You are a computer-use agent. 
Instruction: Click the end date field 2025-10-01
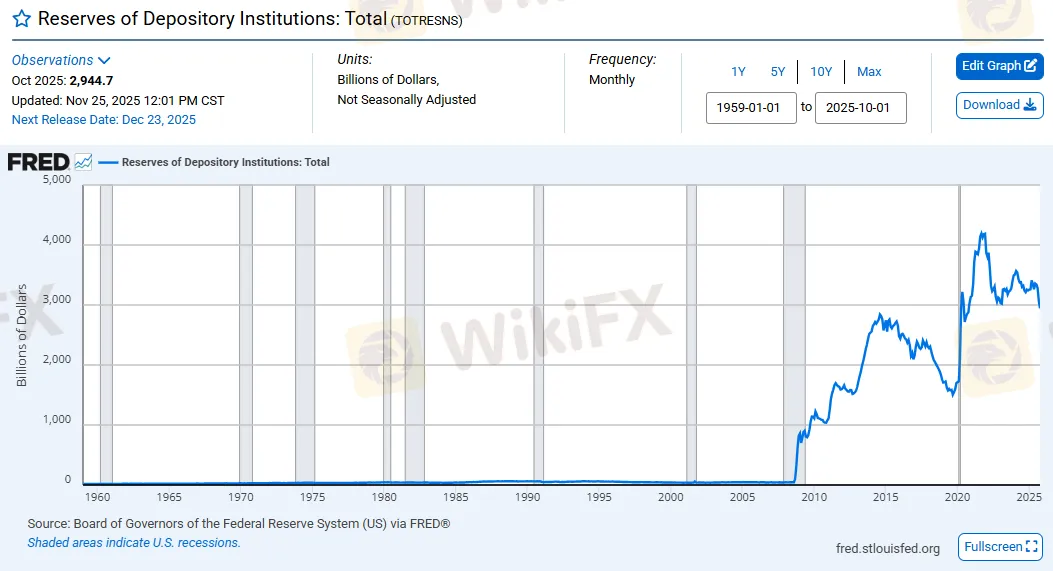(860, 108)
